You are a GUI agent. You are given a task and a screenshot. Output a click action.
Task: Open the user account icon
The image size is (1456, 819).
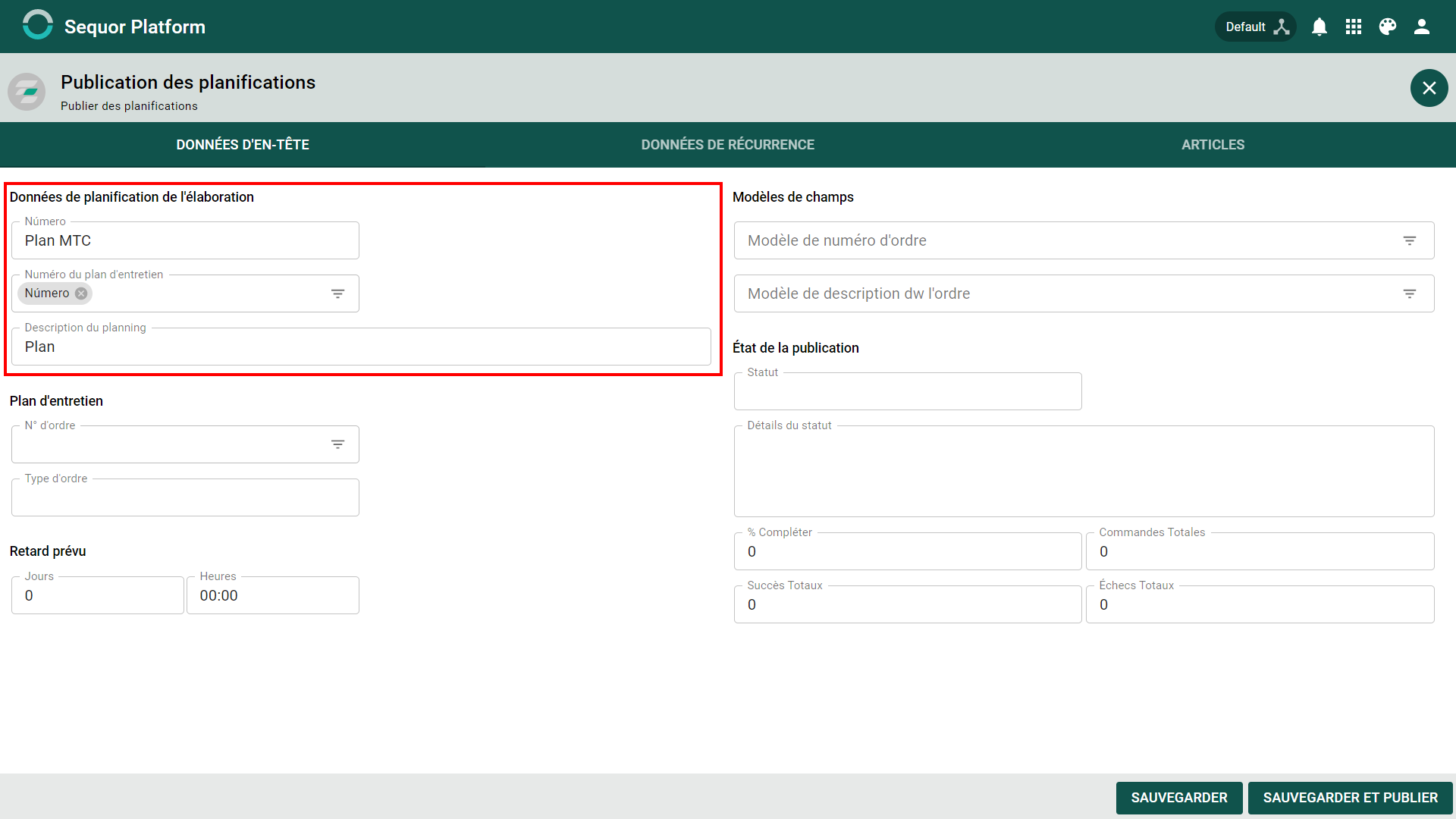point(1422,27)
